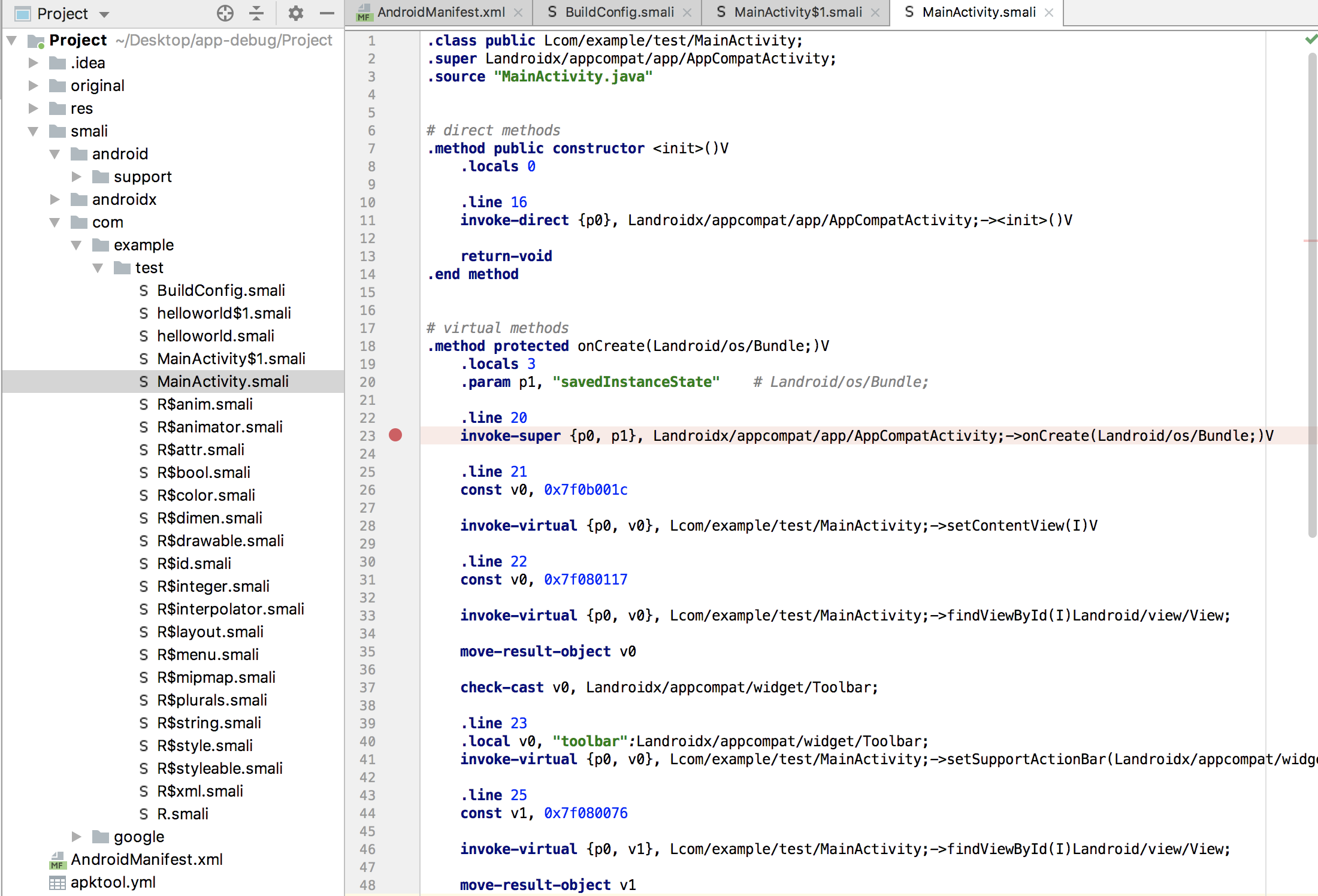This screenshot has height=896, width=1318.
Task: Expand the original folder
Action: point(33,85)
